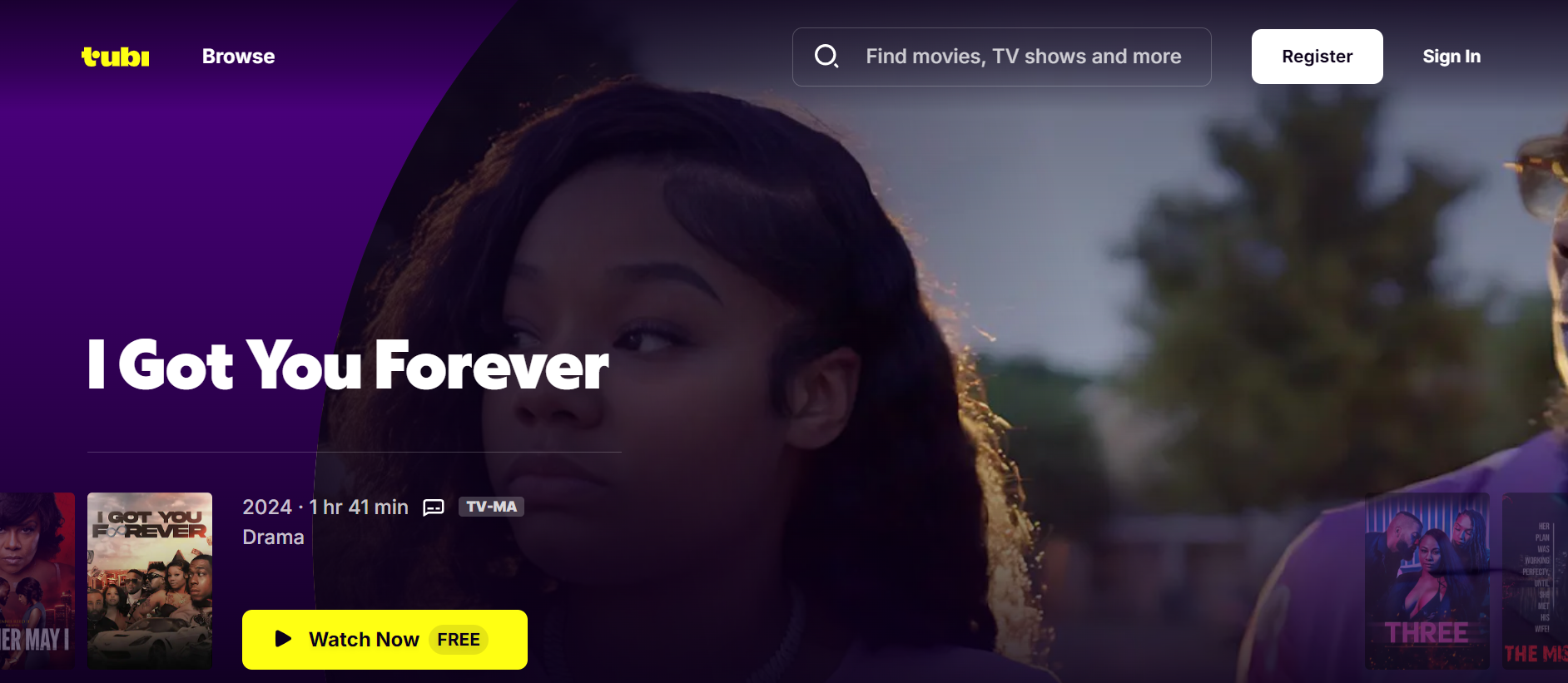Screen dimensions: 1568x683
Task: Select the rightmost partially visible poster
Action: pos(1535,581)
